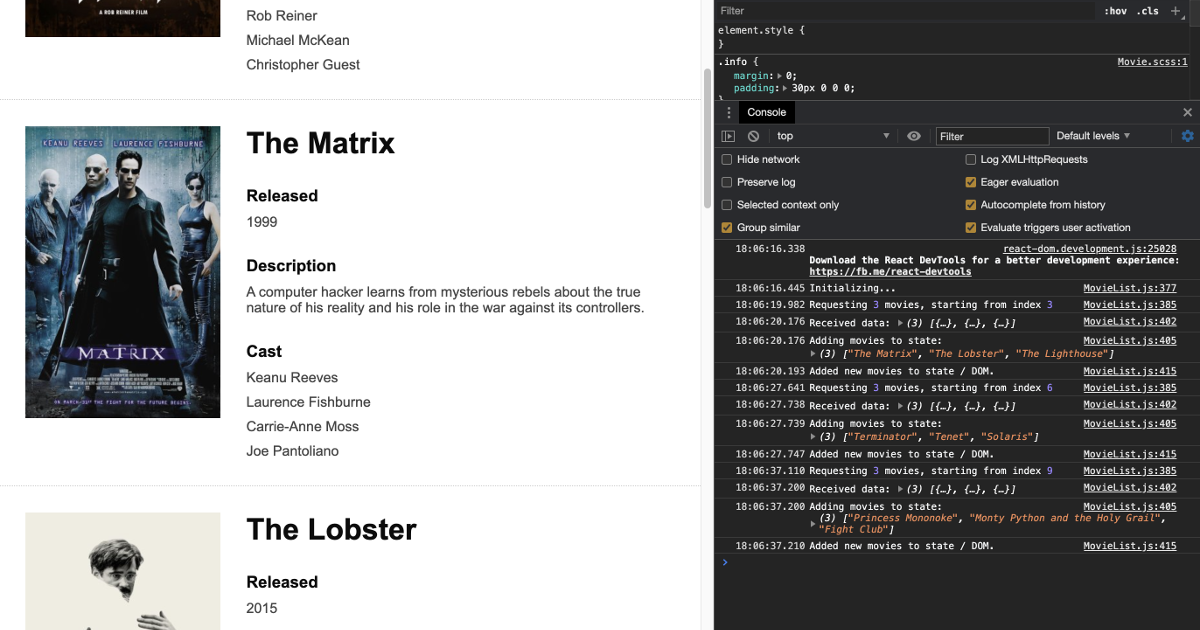Open MovieList.js:405 link at 18:06:20.176
This screenshot has width=1200, height=630.
[1130, 341]
